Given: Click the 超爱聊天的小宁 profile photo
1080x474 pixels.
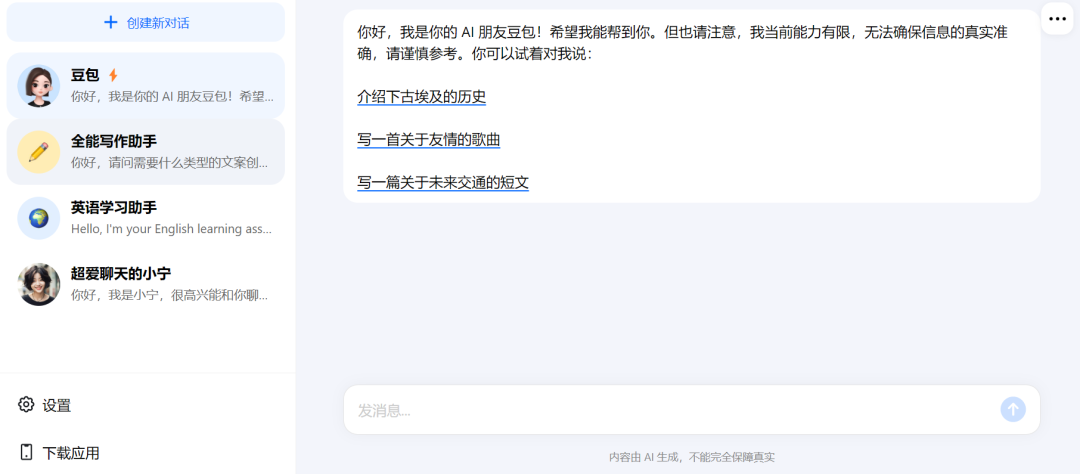Looking at the screenshot, I should point(39,284).
